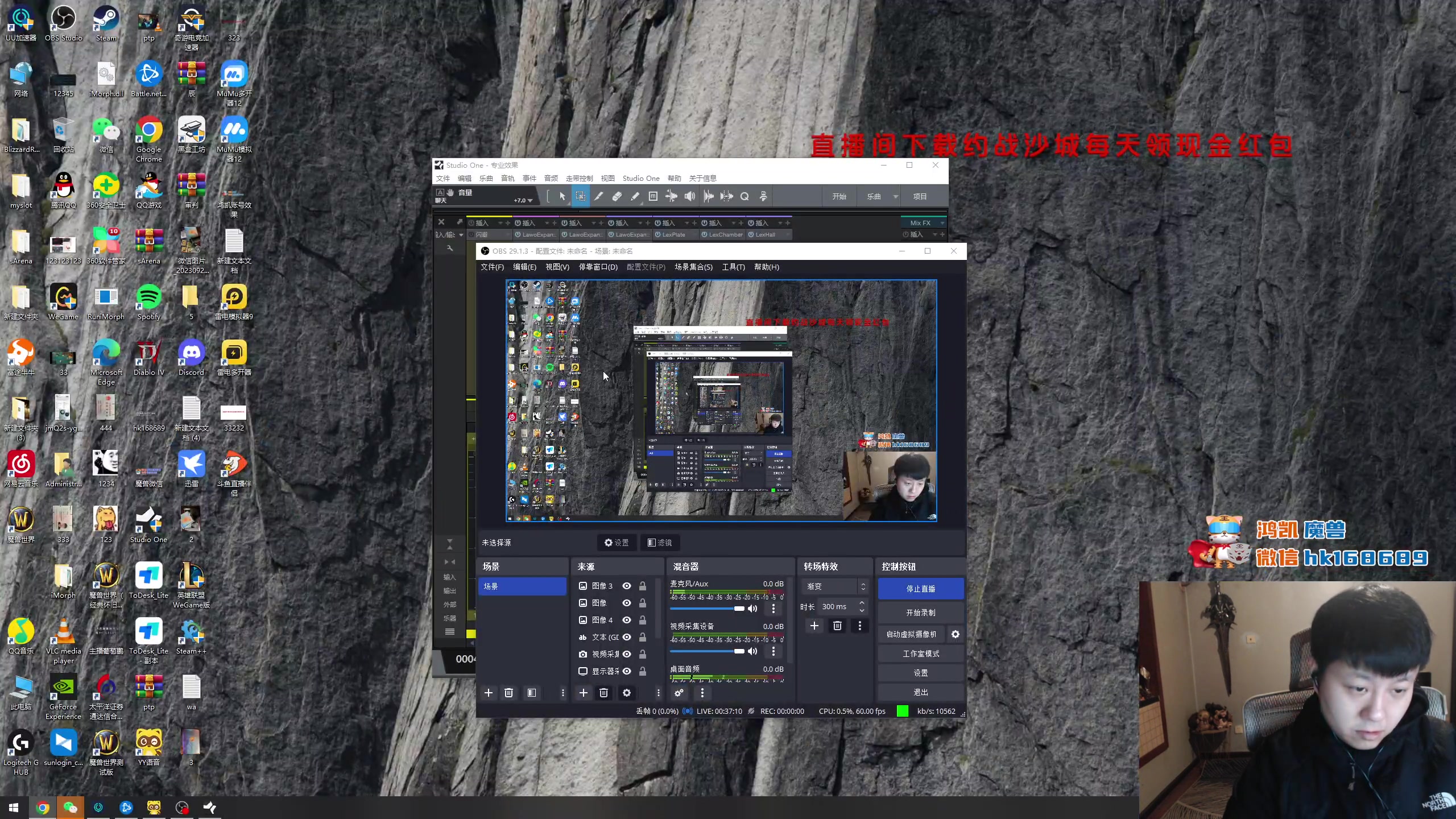Open the 视频采集设备 channel options menu
Image resolution: width=1456 pixels, height=819 pixels.
[x=773, y=651]
